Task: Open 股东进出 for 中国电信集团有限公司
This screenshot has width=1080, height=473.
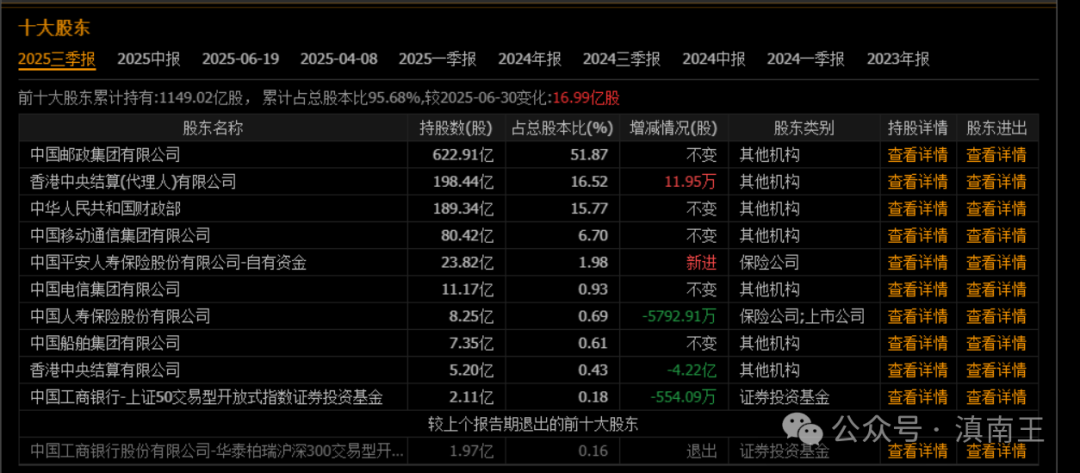Action: pos(997,289)
